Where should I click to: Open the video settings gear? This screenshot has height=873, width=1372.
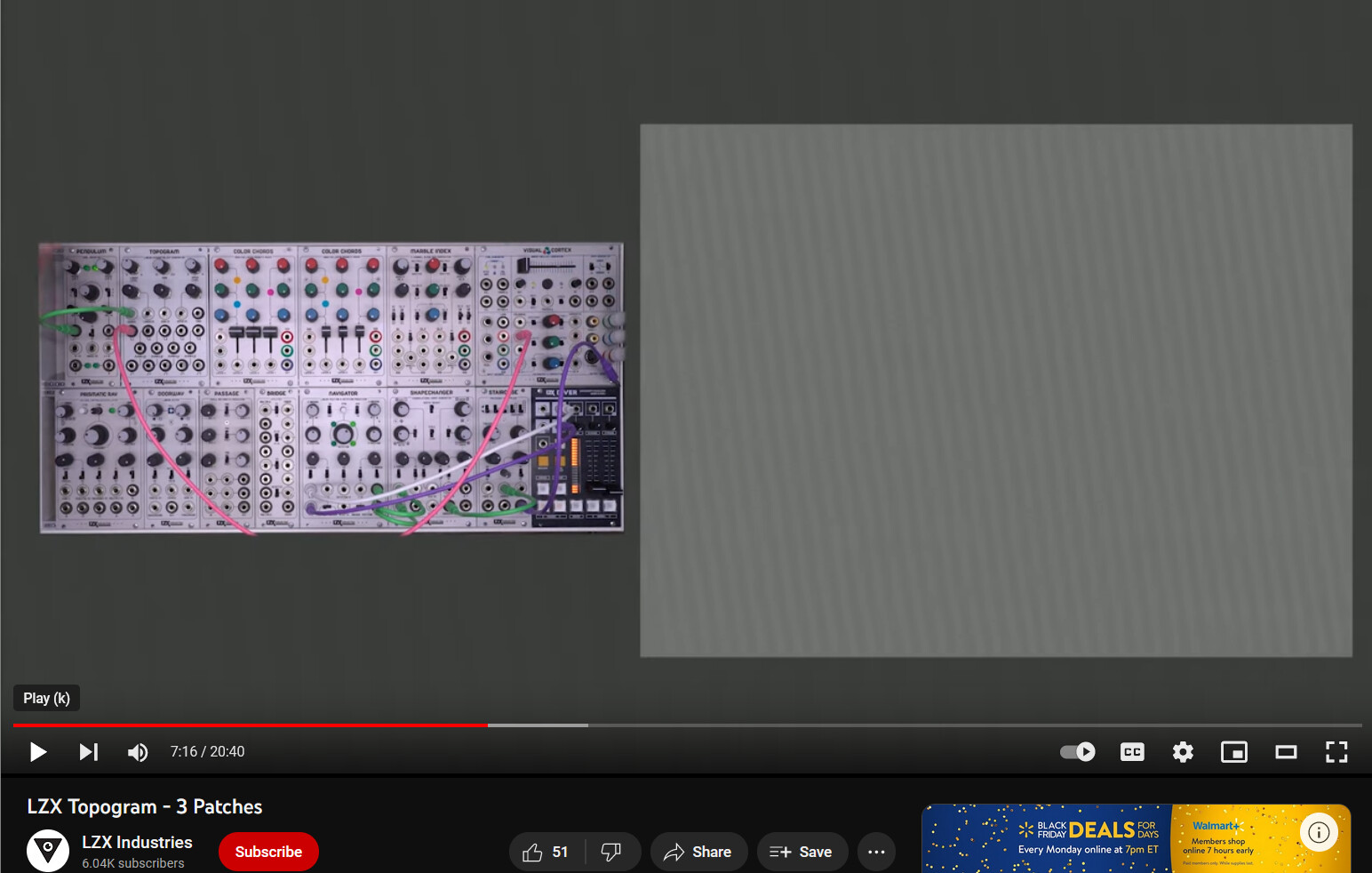point(1183,752)
